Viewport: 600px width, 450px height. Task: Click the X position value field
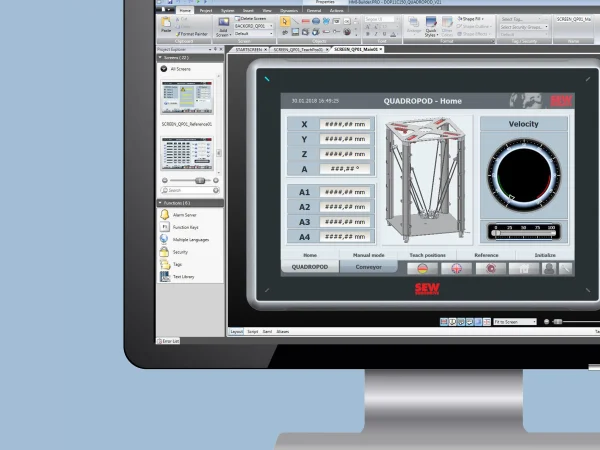[345, 124]
